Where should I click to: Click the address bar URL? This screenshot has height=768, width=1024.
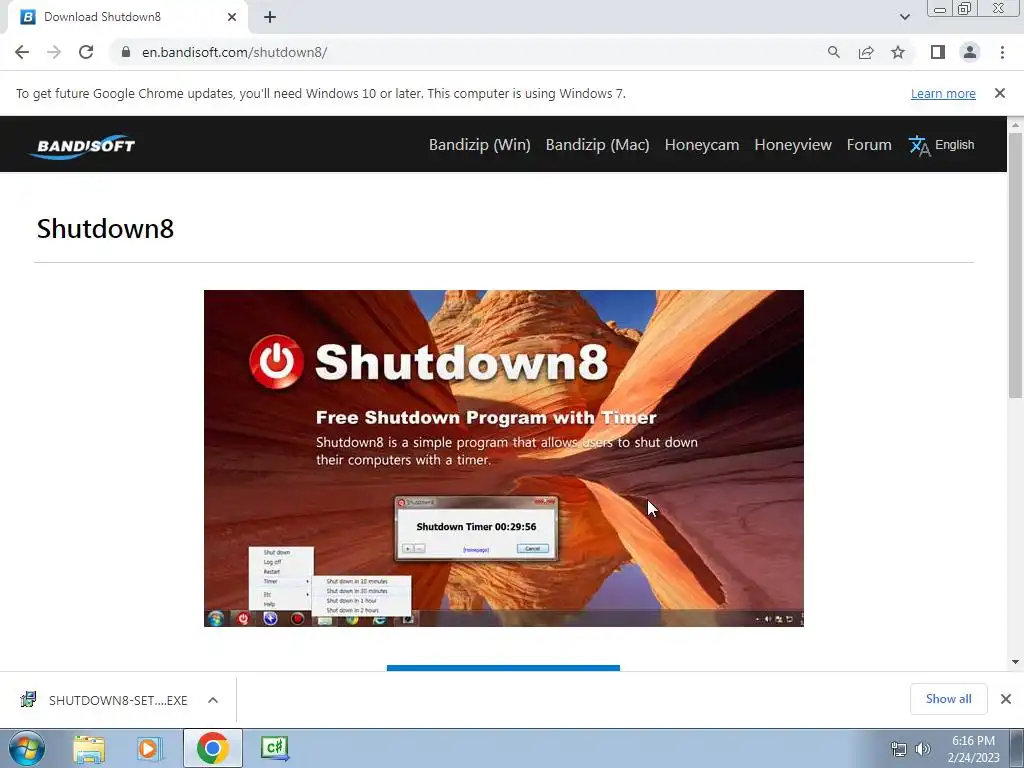[234, 52]
